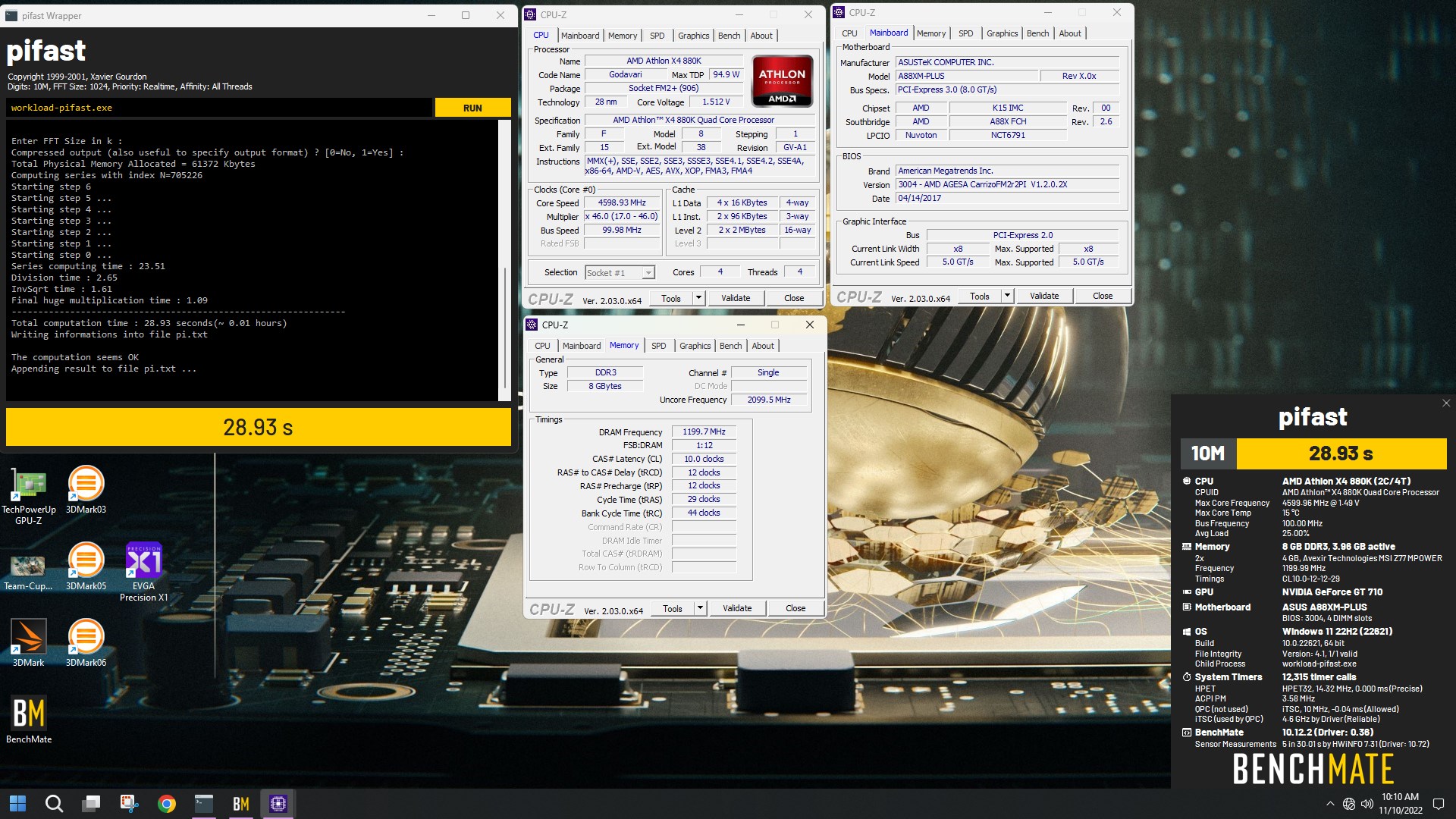Click the 28.93 s yellow result bar
This screenshot has width=1456, height=819.
coord(258,427)
